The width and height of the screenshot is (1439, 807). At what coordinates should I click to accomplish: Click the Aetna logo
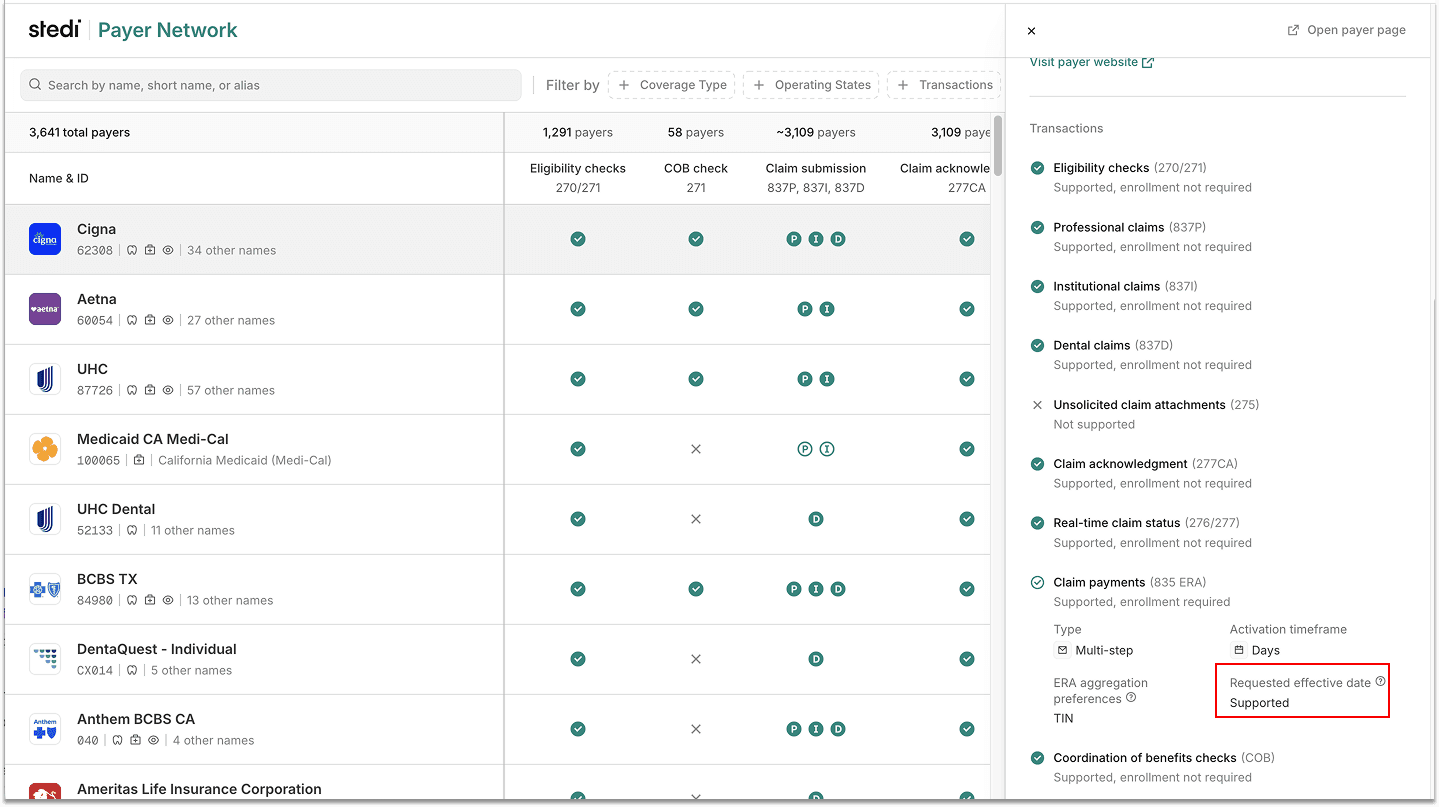coord(45,309)
